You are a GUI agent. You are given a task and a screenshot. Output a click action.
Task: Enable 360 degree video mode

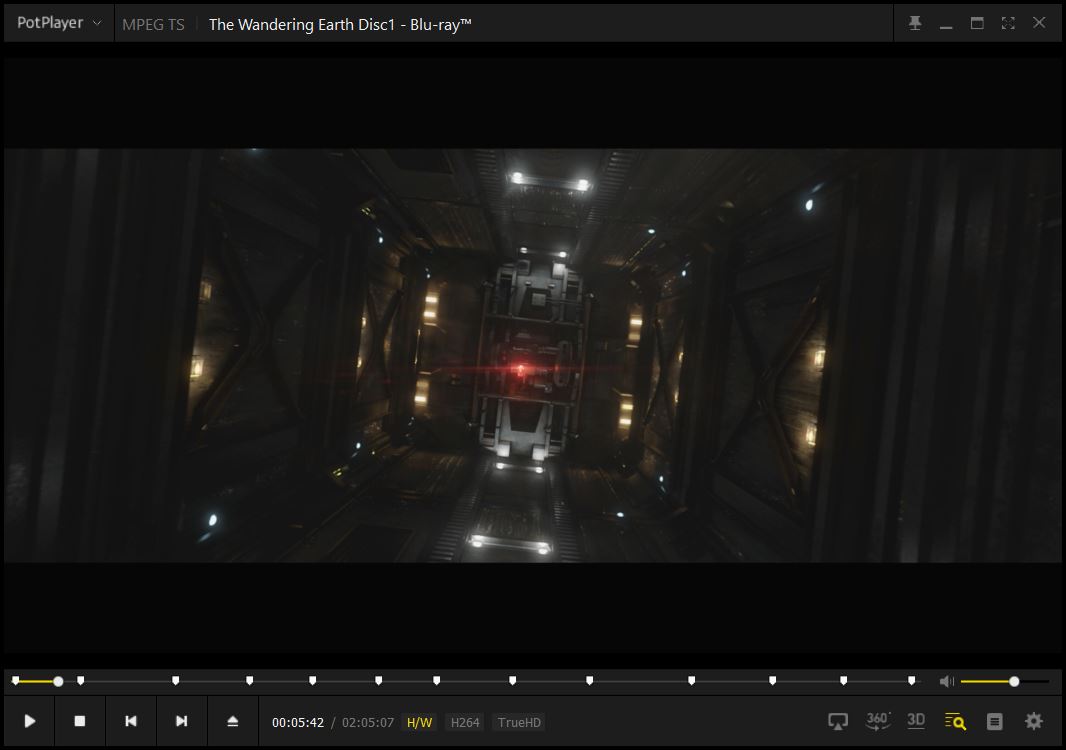[878, 721]
